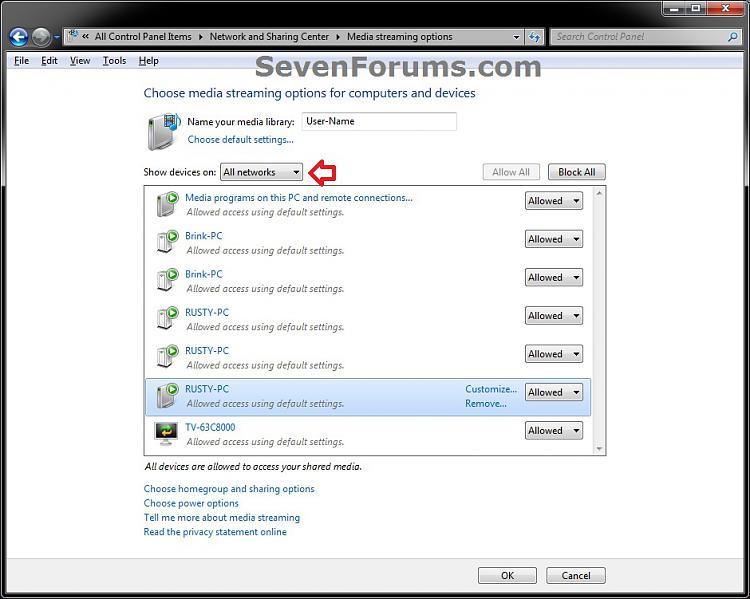Screen dimensions: 750x599
Task: Click the Block All button
Action: [x=577, y=172]
